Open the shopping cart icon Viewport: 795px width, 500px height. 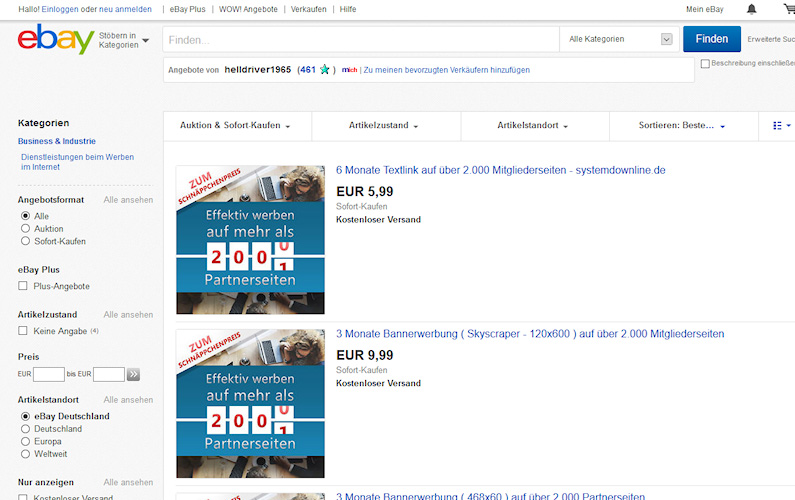(789, 9)
